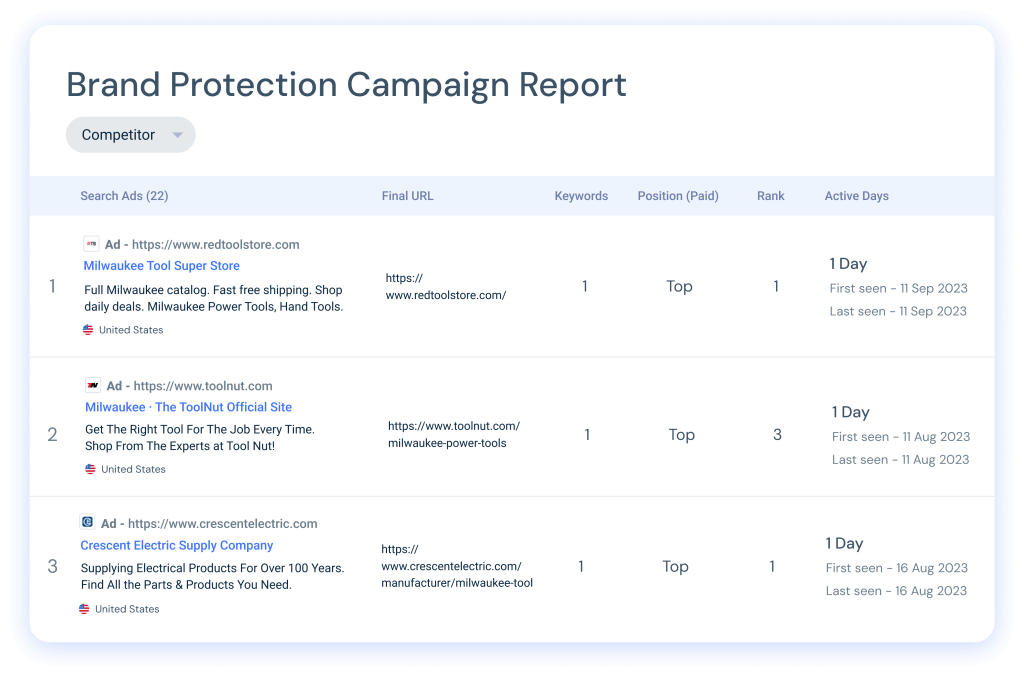Image resolution: width=1024 pixels, height=676 pixels.
Task: Click '1 Day' in redtoolstore row
Action: point(848,264)
